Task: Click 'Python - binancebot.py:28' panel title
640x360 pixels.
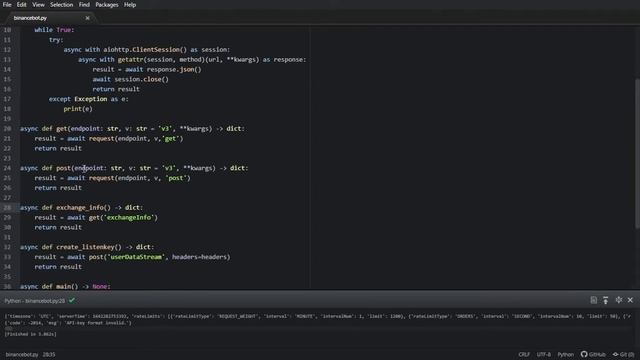Action: pyautogui.click(x=35, y=301)
